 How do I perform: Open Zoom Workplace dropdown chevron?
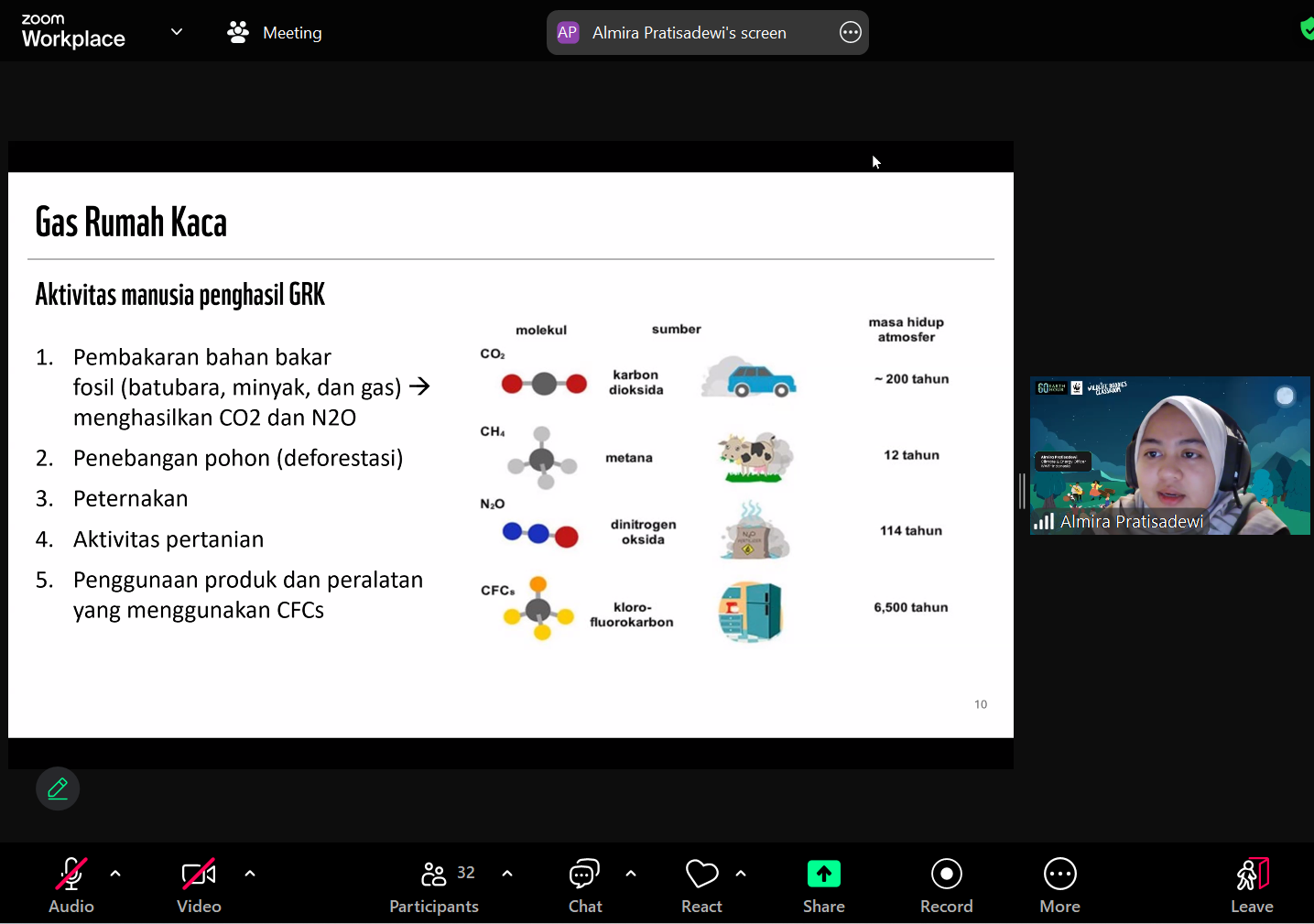177,32
